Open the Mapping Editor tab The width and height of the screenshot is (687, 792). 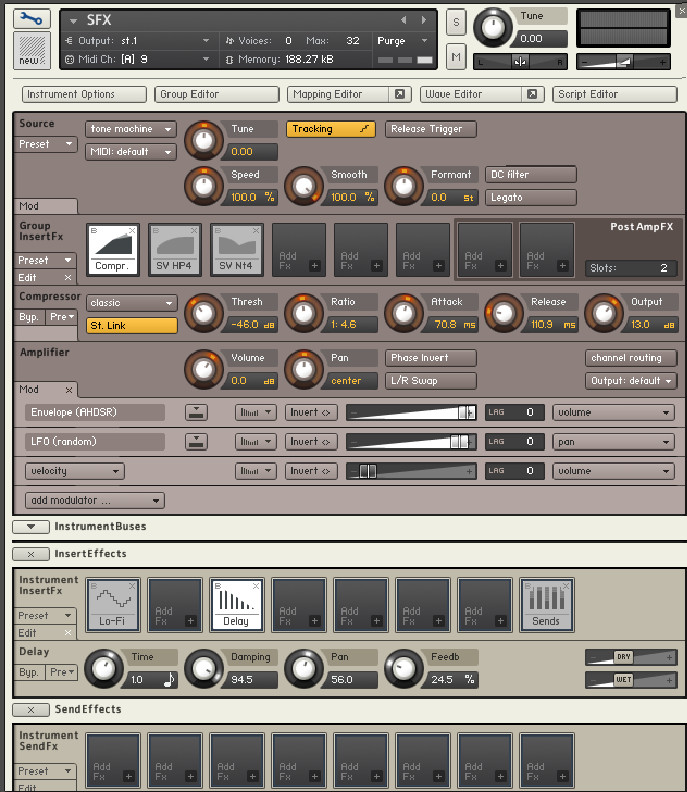click(339, 94)
